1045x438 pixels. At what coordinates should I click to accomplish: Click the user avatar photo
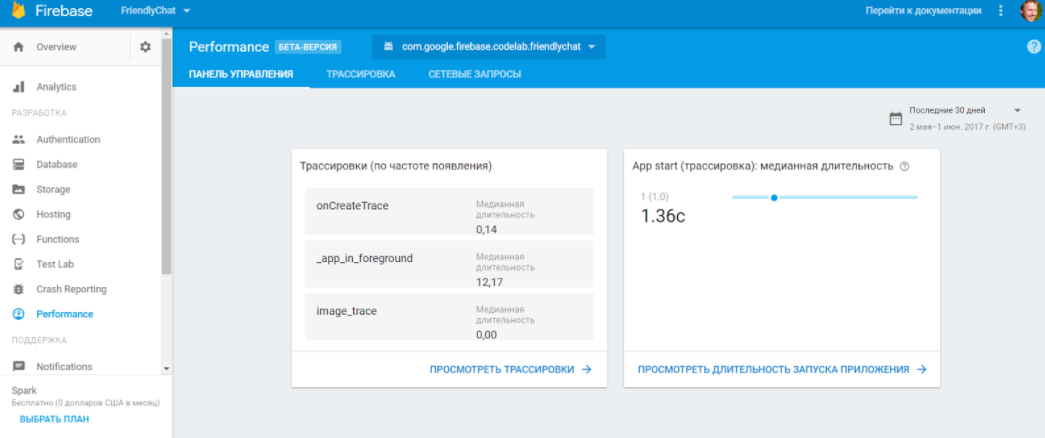point(1031,11)
